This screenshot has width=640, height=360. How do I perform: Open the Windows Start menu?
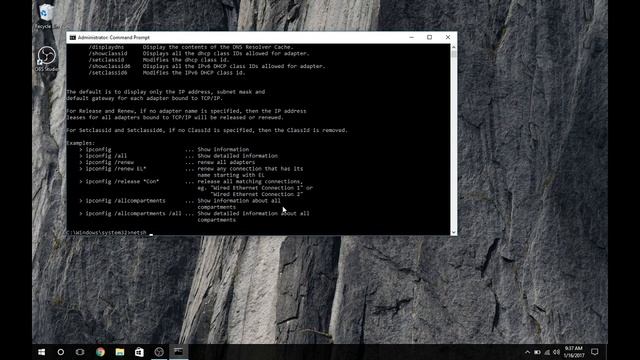coord(42,352)
